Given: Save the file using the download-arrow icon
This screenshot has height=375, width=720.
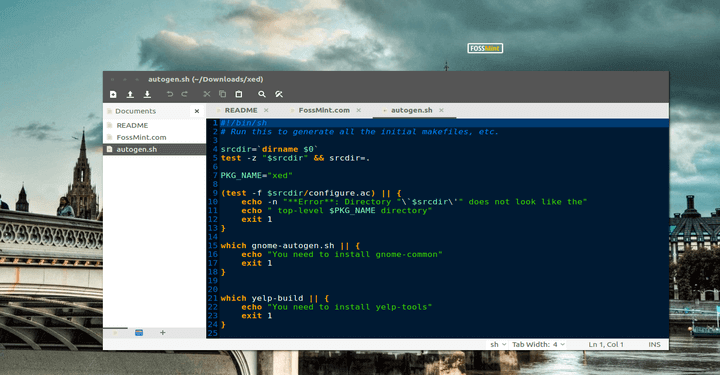Looking at the screenshot, I should (x=147, y=94).
